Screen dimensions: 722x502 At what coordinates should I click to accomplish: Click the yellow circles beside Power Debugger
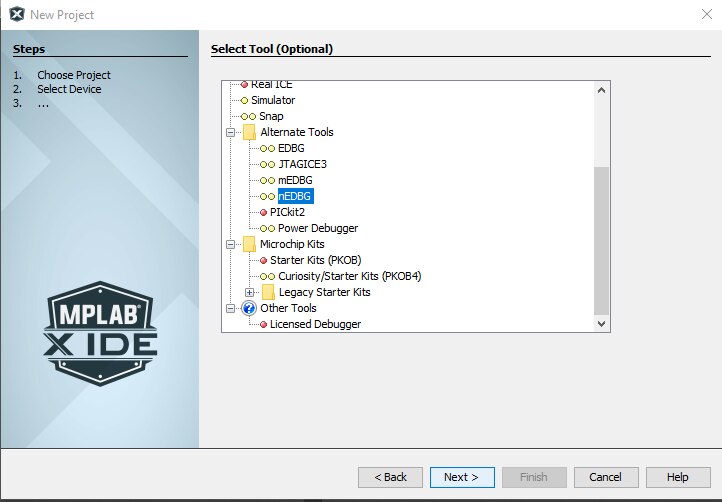(x=267, y=228)
